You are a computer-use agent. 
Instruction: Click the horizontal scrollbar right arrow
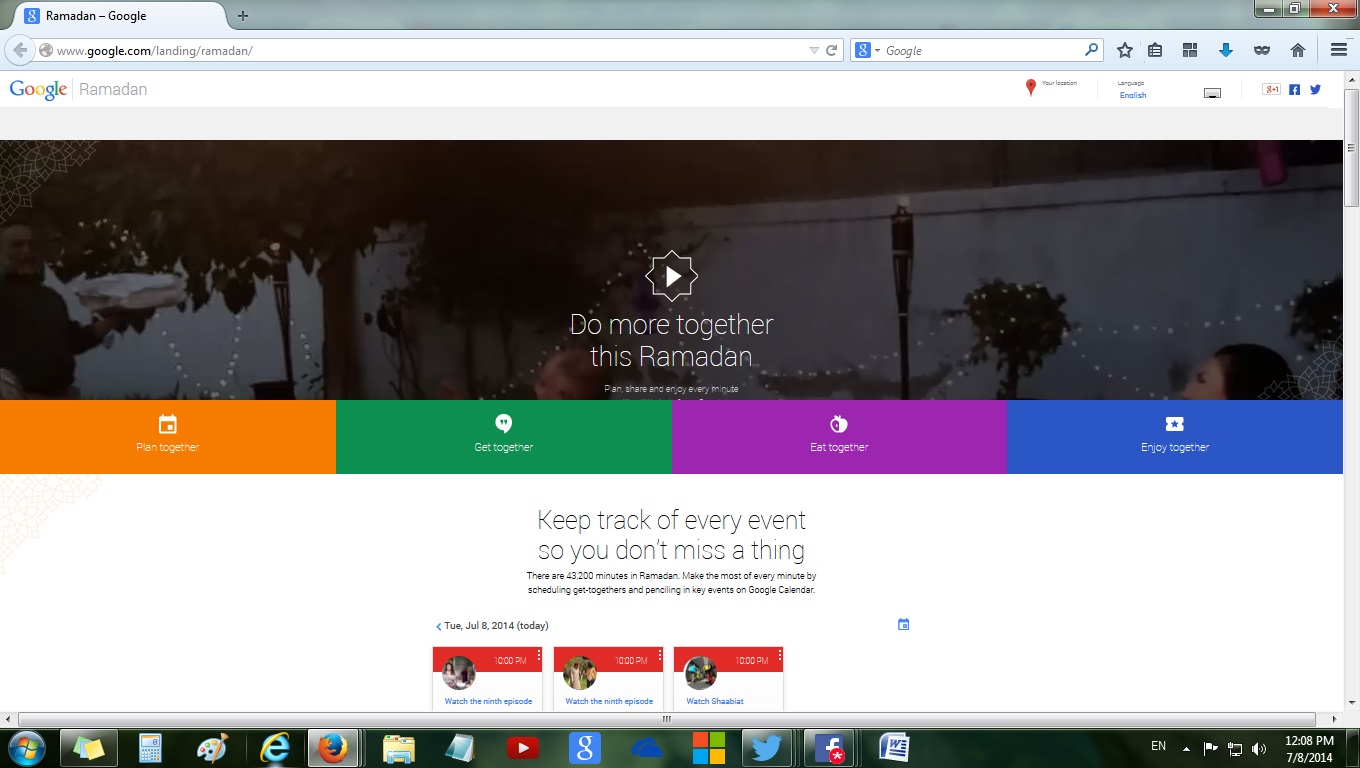[1334, 719]
